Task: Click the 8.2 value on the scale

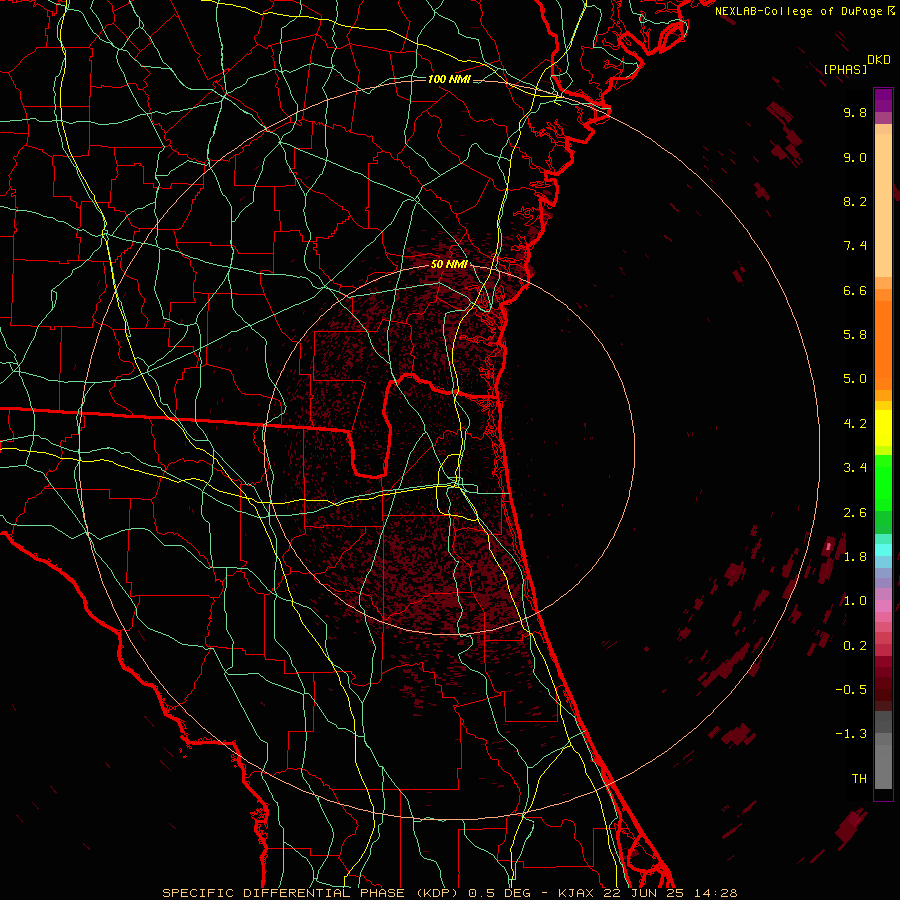Action: click(855, 201)
